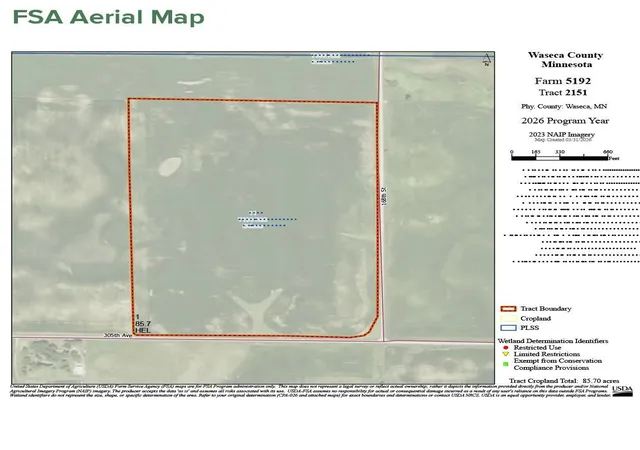The height and width of the screenshot is (450, 640).
Task: Click the north arrow compass icon
Action: tap(487, 59)
